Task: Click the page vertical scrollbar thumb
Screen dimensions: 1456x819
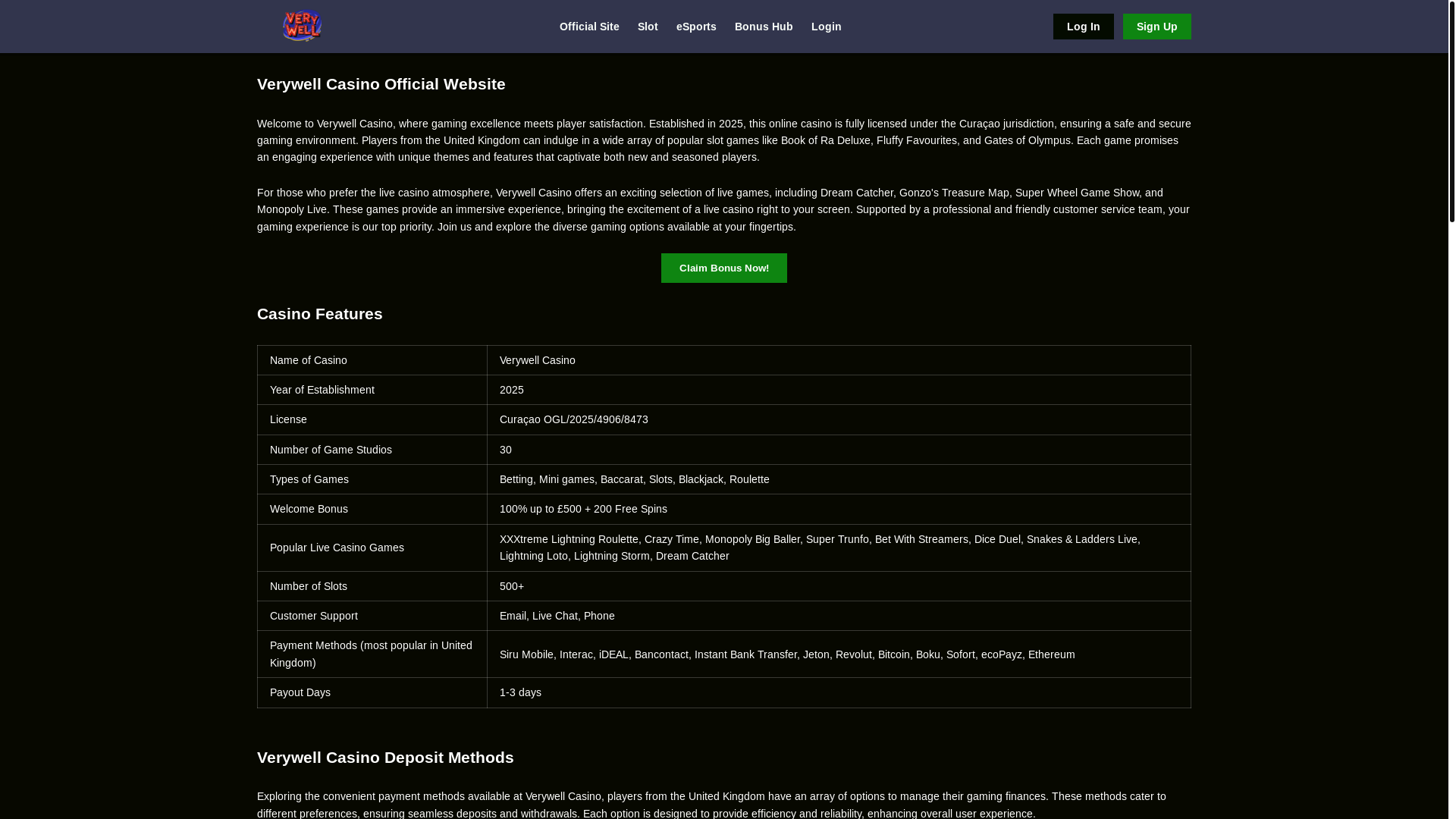Action: pos(1451,111)
